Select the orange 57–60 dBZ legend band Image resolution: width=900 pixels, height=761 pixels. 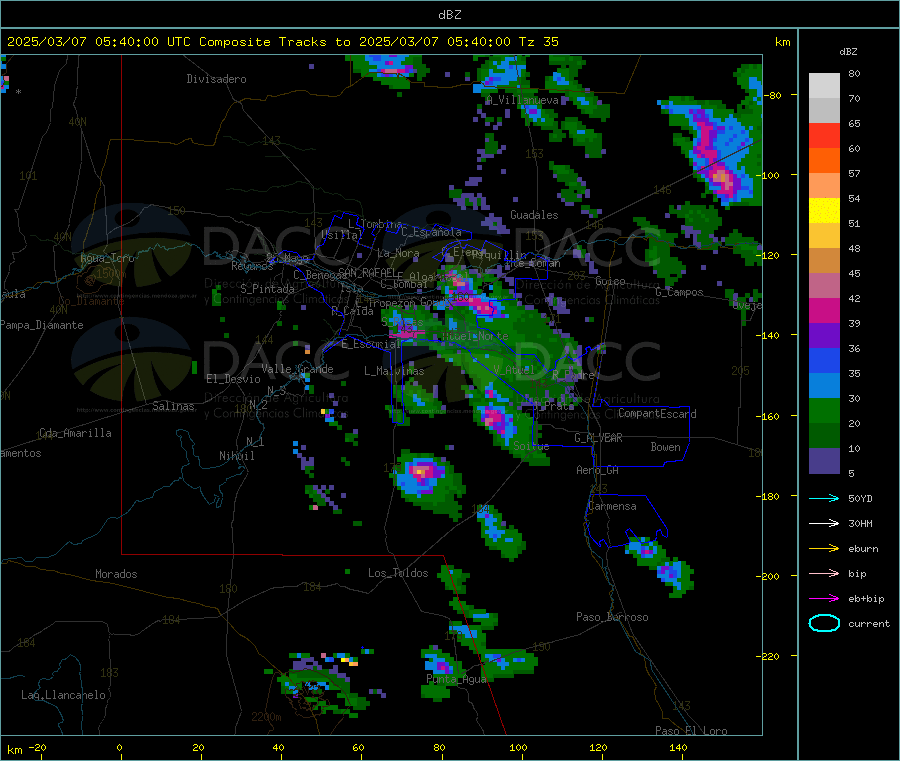click(824, 161)
